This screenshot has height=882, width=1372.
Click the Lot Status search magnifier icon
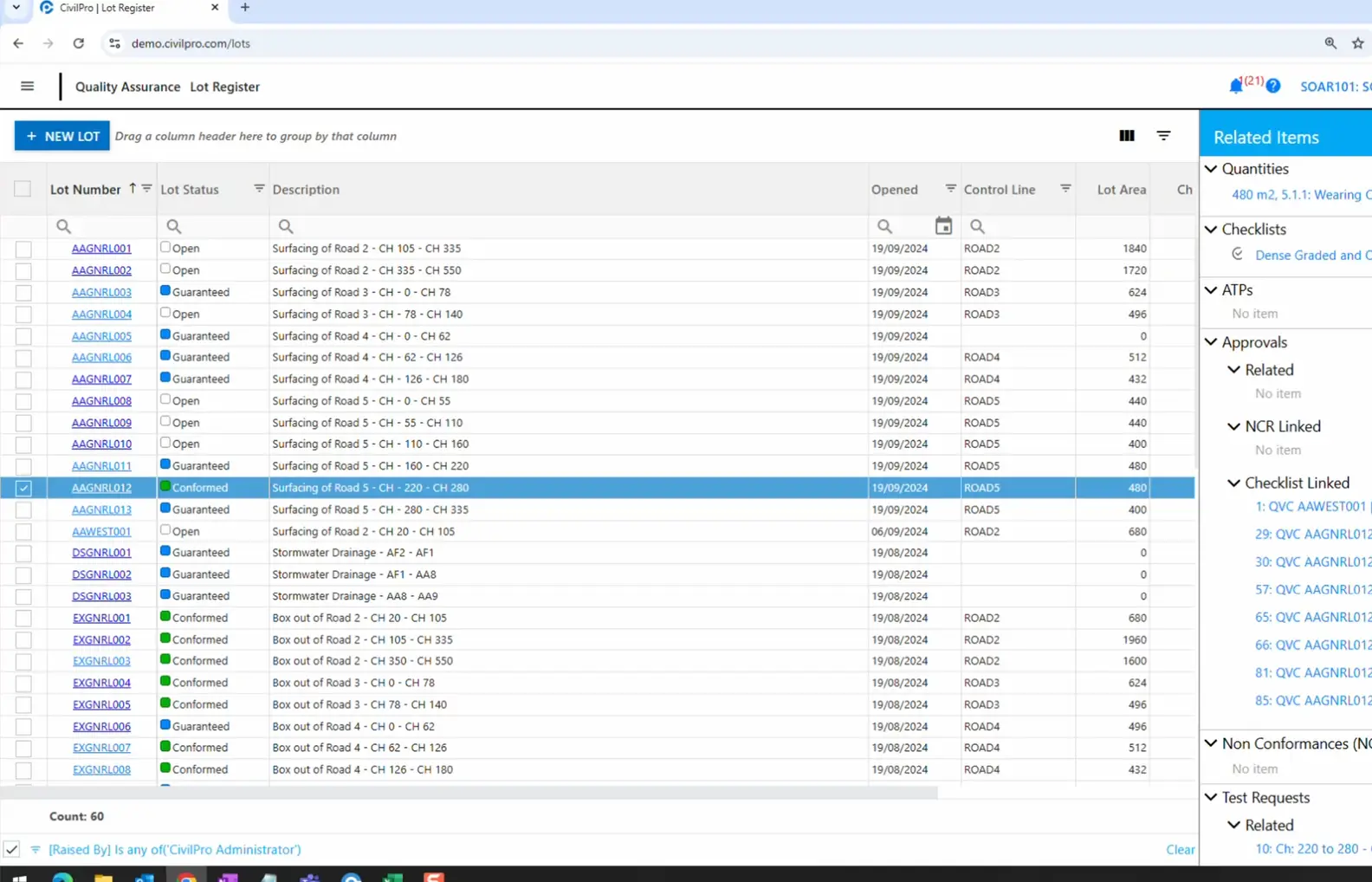pos(173,226)
